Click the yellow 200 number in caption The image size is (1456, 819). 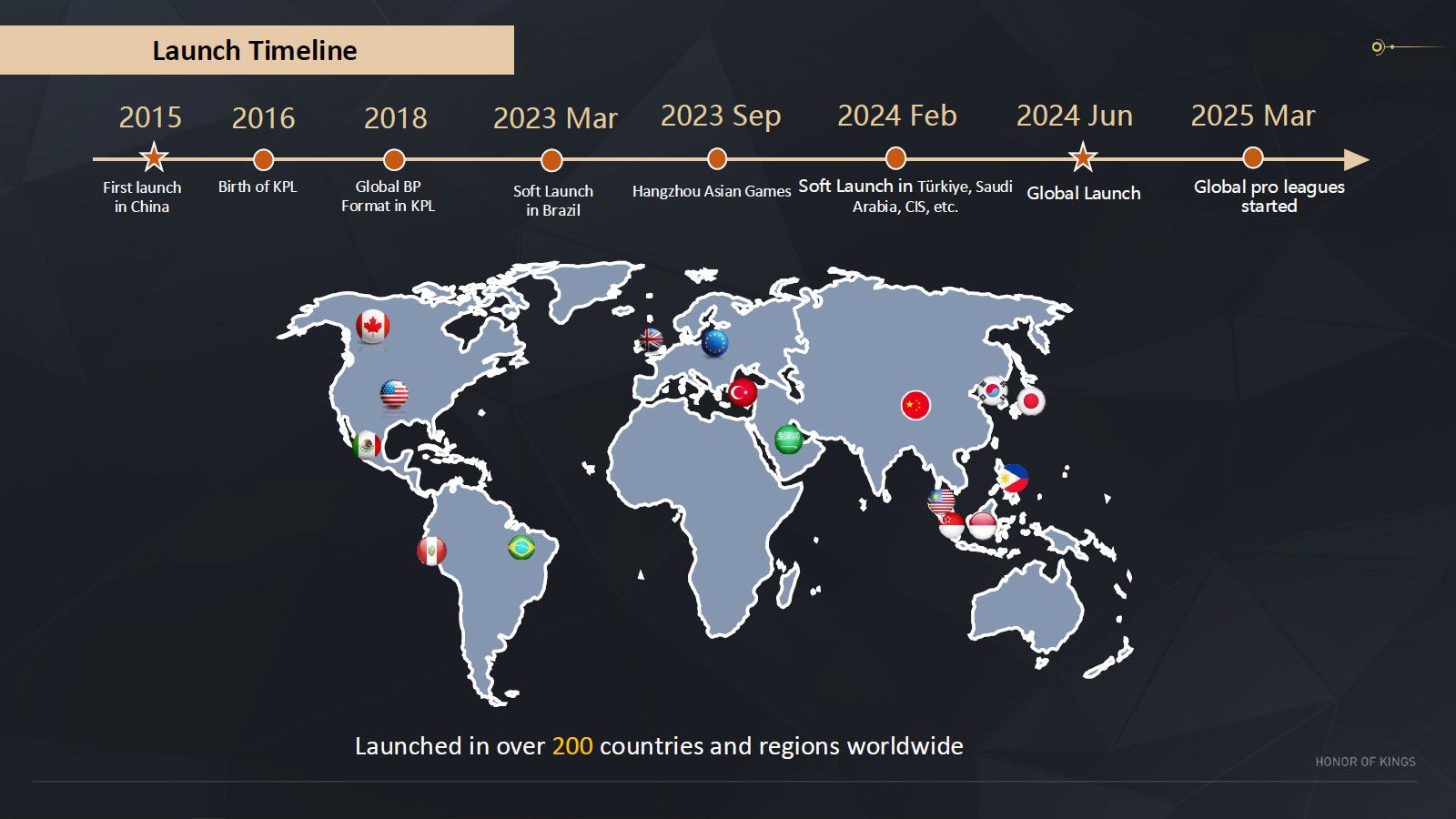click(572, 746)
